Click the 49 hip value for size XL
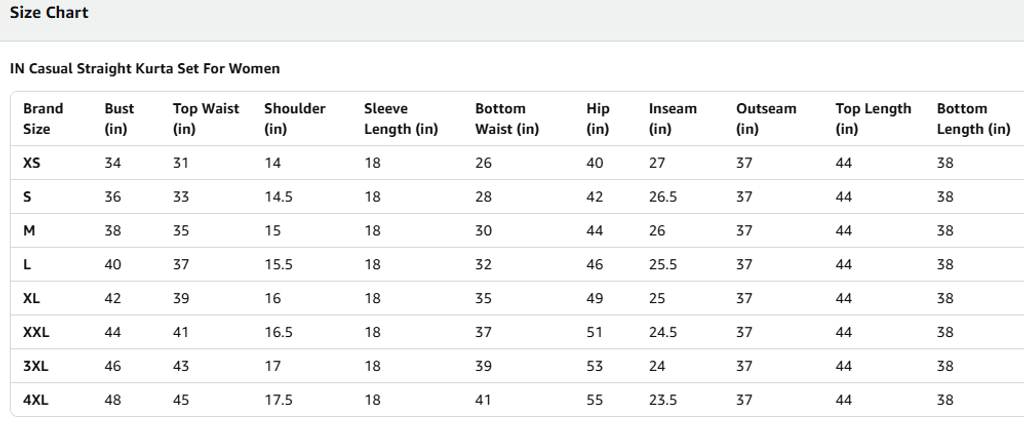This screenshot has height=435, width=1024. [x=595, y=298]
